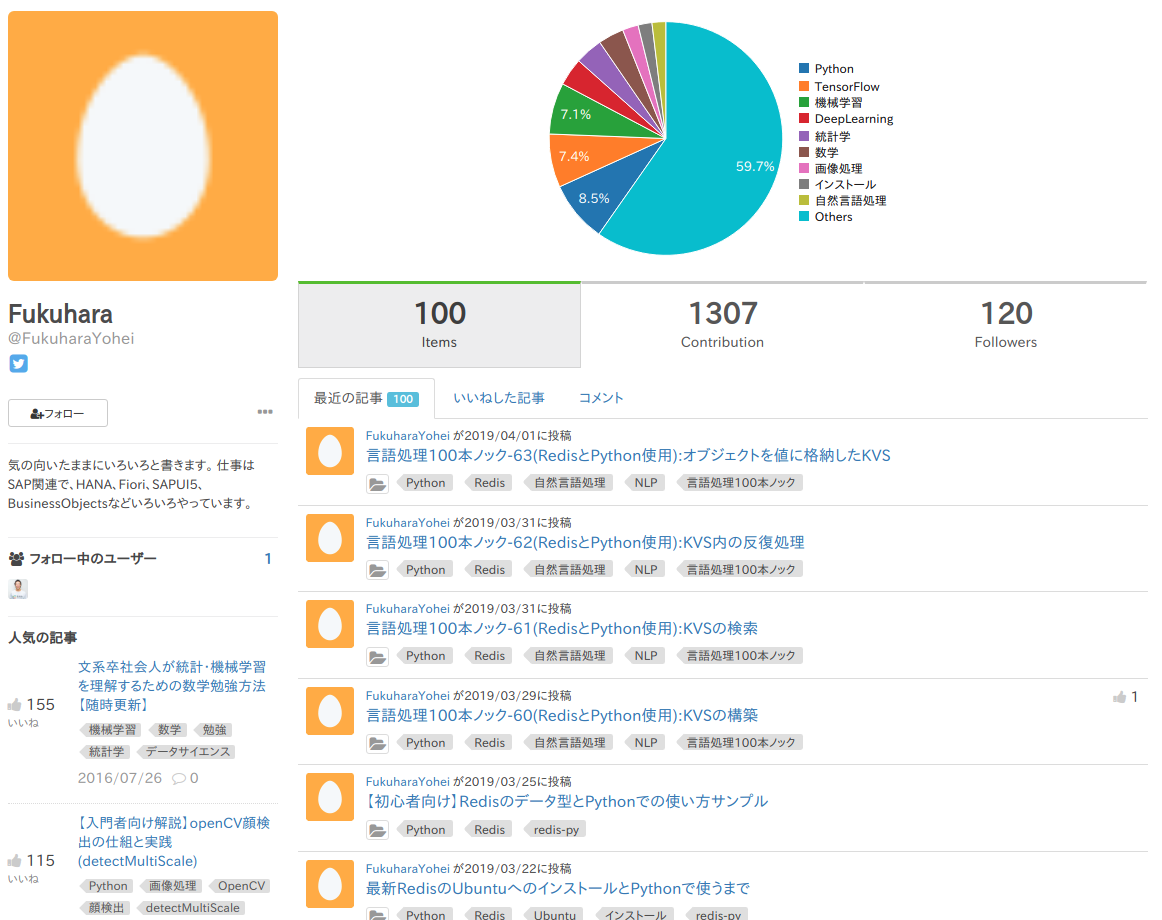
Task: Click the followed user's small avatar
Action: (x=18, y=589)
